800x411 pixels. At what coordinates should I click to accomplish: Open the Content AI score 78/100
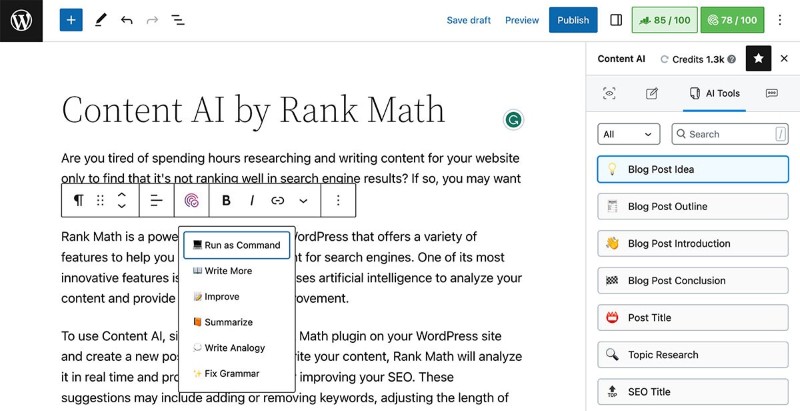pos(732,20)
